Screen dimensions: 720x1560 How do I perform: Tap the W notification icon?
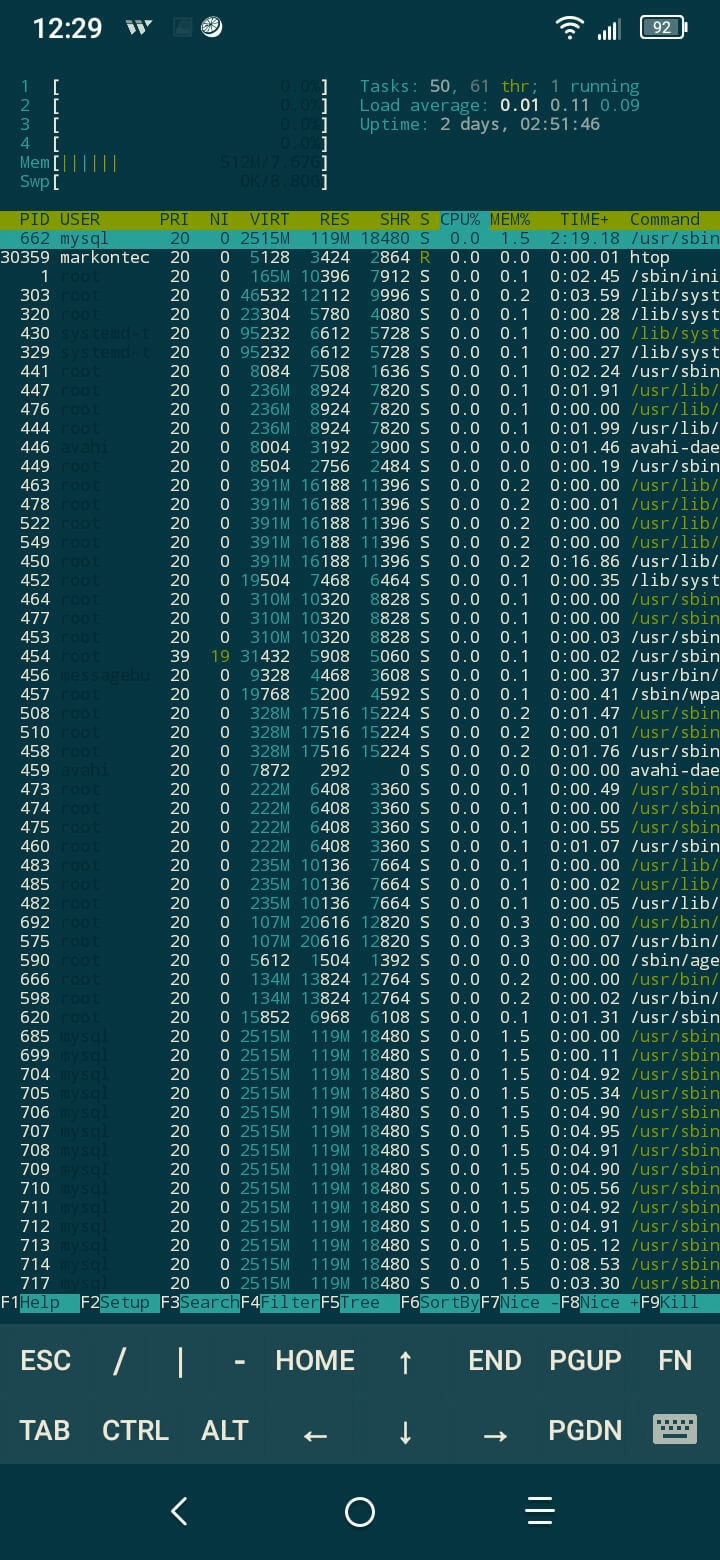pyautogui.click(x=139, y=28)
